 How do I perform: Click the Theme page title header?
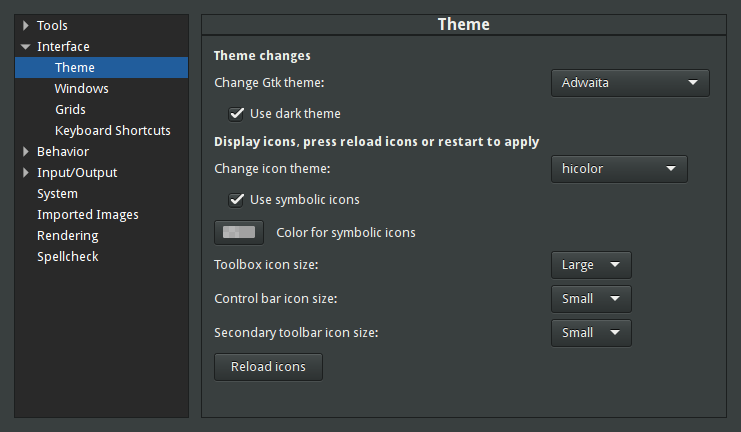tap(464, 25)
